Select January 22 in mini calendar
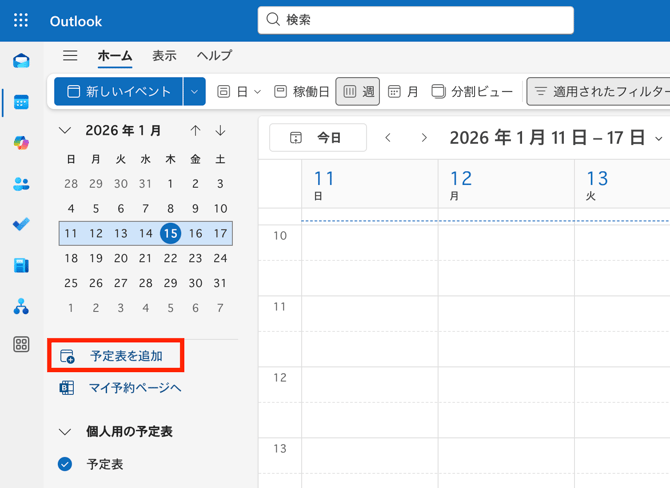Screen dimensions: 670x488 point(170,258)
